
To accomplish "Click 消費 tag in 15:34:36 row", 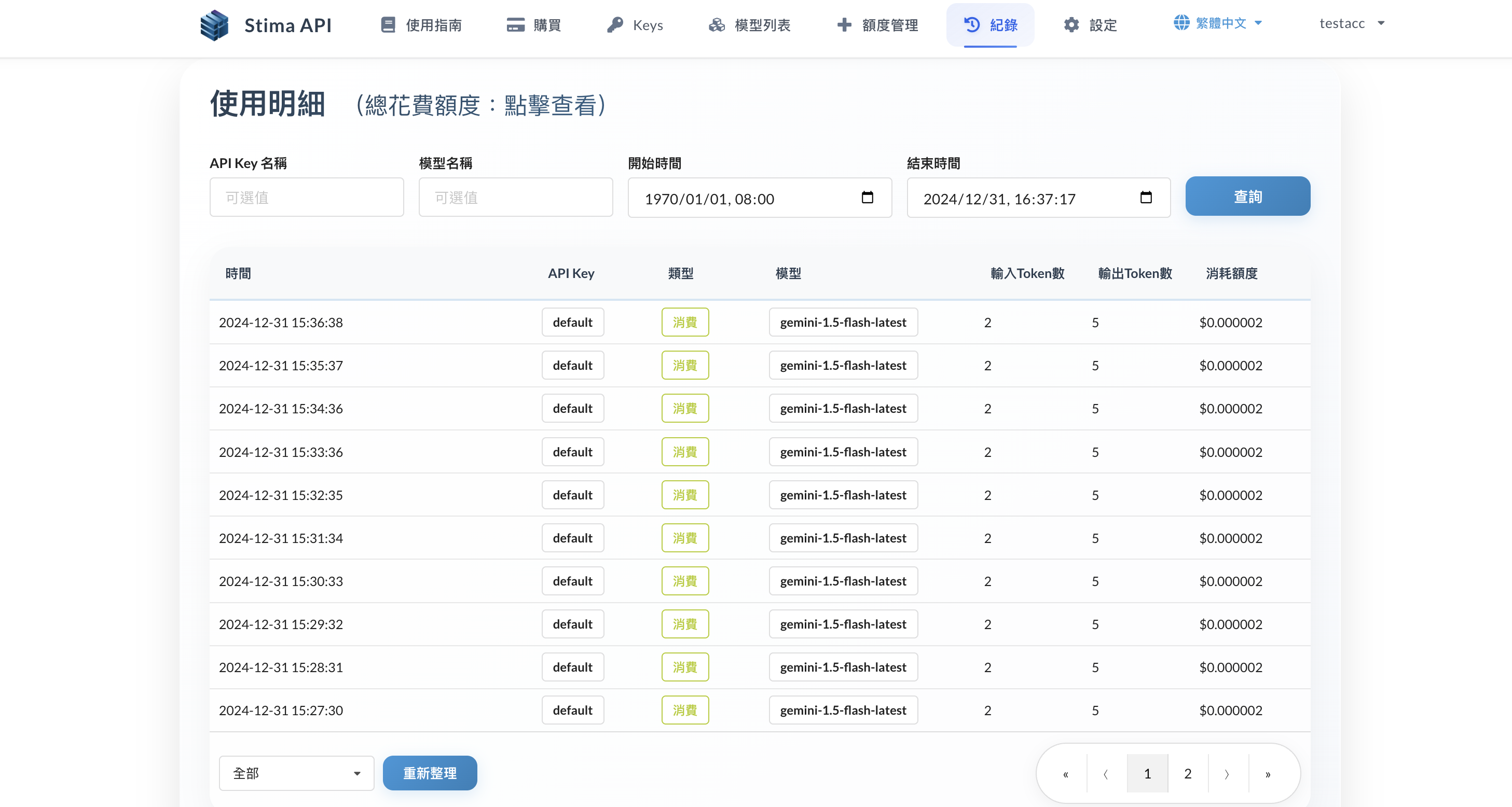I will tap(685, 408).
